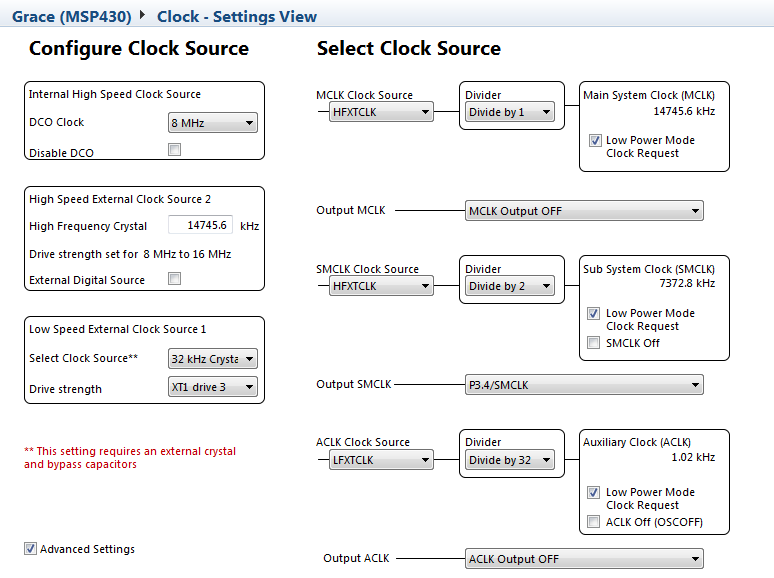This screenshot has width=774, height=578.
Task: Open the ACLK Clock Source dropdown
Action: tap(381, 460)
